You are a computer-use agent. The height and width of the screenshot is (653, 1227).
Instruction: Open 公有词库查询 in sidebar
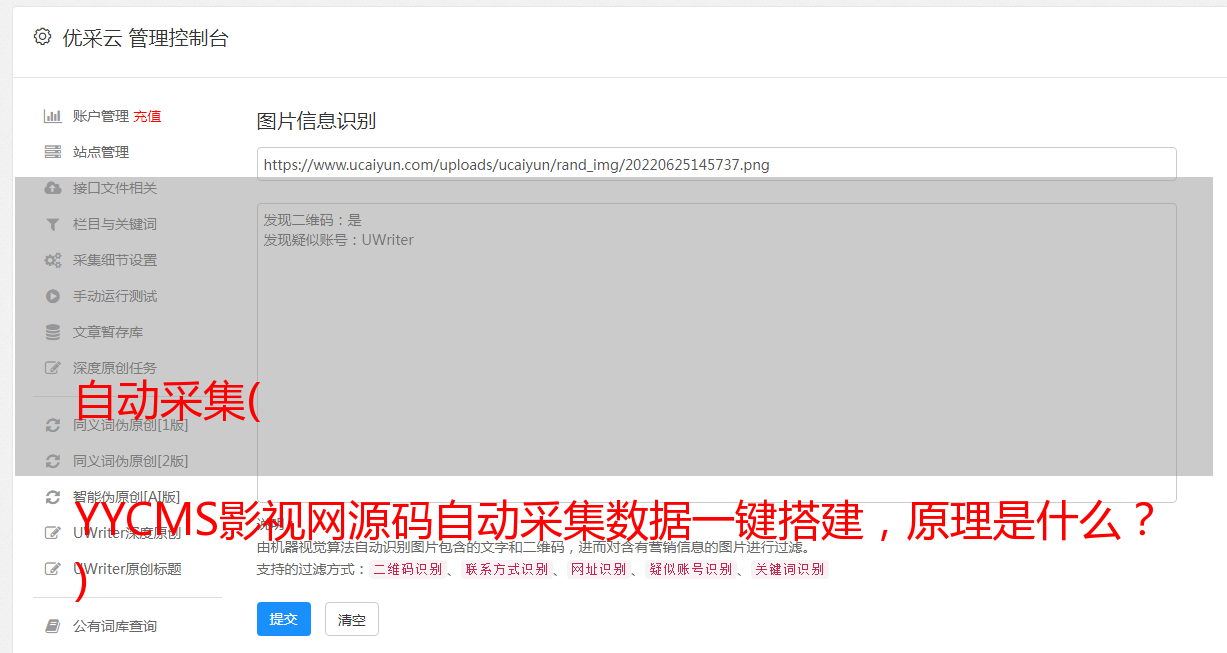click(115, 626)
